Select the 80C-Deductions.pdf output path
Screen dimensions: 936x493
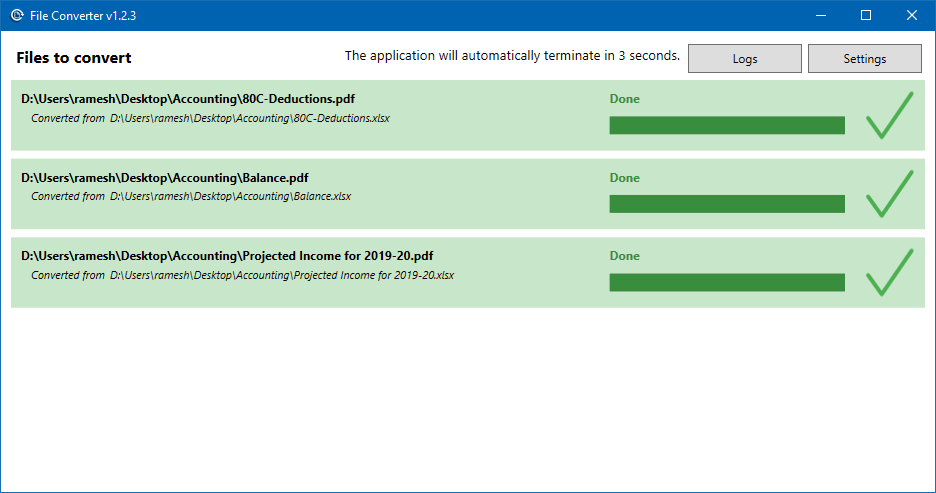[188, 99]
